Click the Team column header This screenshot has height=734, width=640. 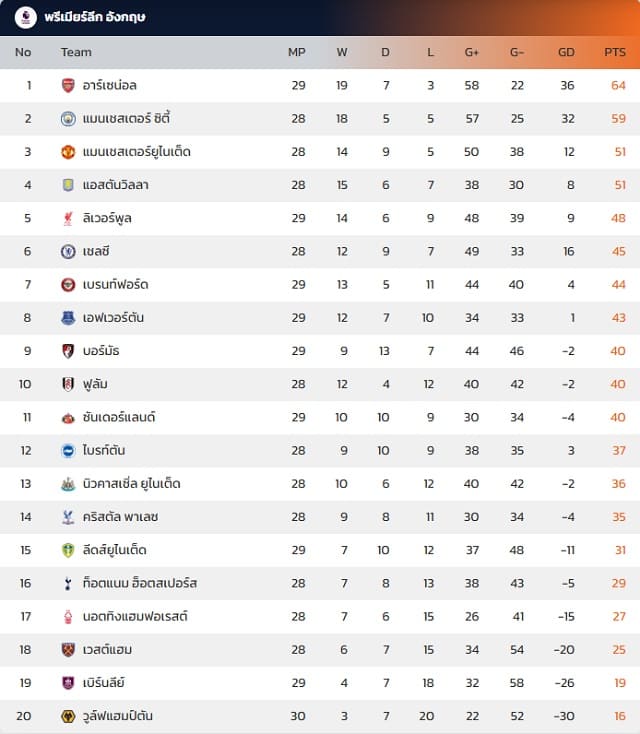76,52
